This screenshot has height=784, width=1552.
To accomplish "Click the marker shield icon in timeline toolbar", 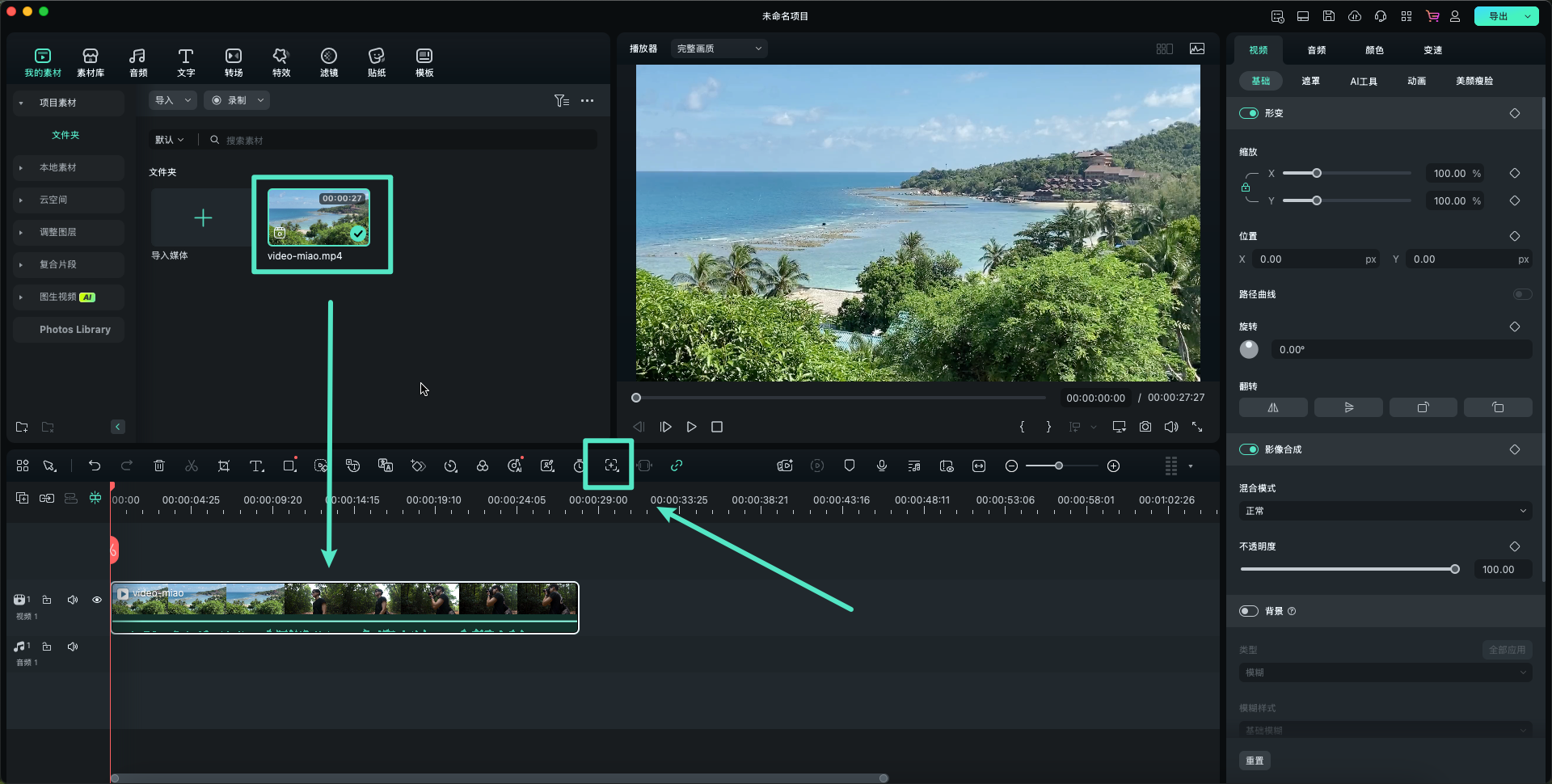I will [850, 466].
